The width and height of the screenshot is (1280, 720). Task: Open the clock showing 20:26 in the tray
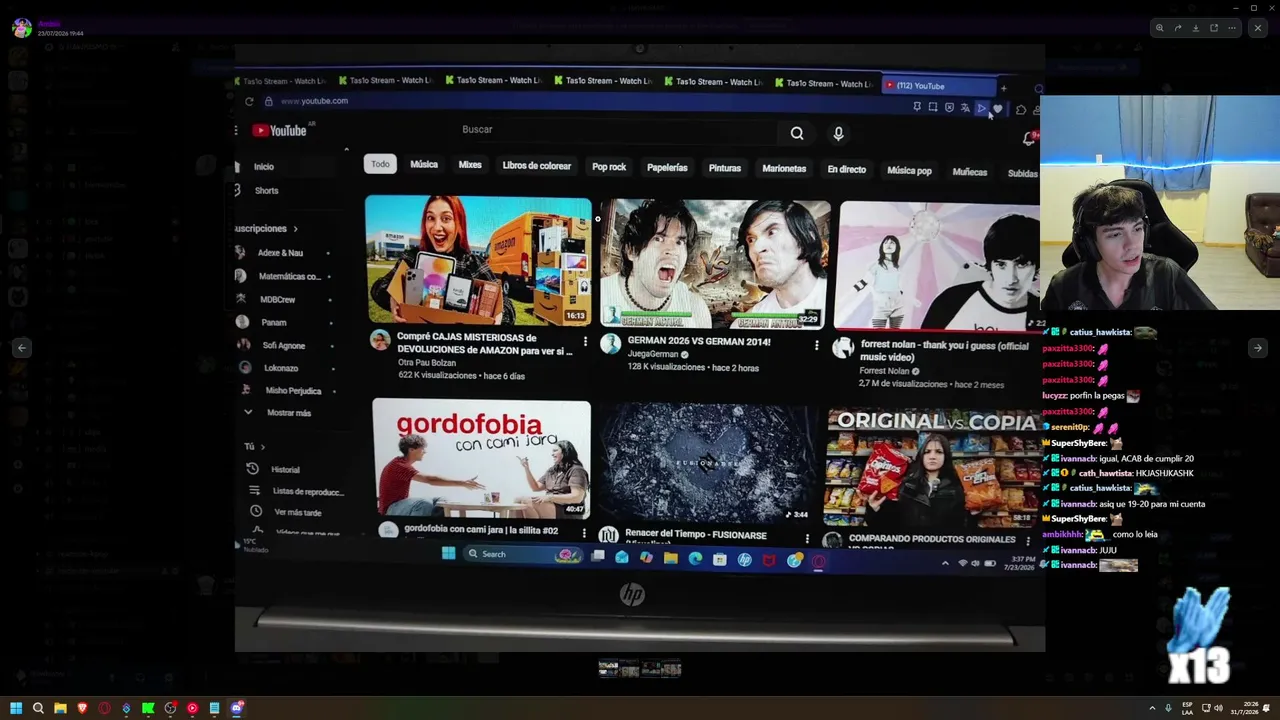[1245, 708]
